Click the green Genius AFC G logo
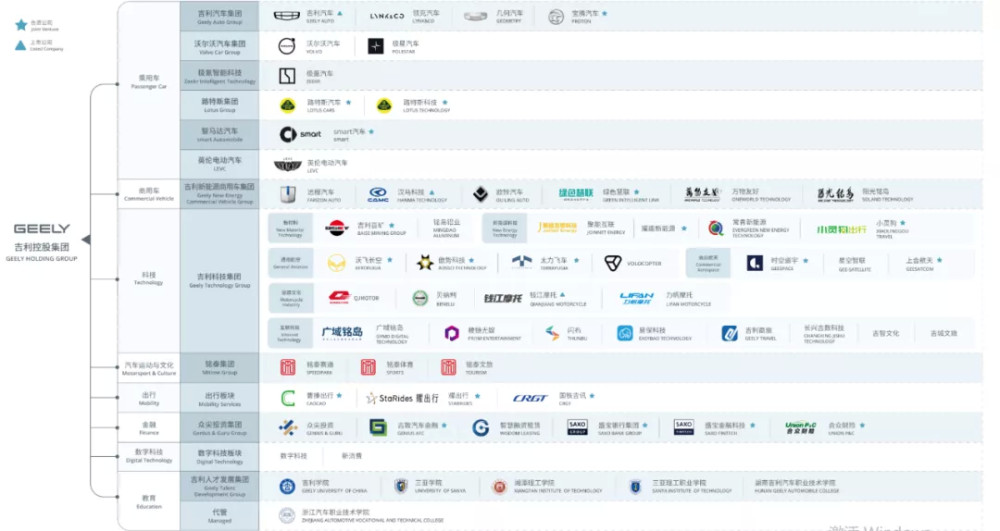Viewport: 1000px width, 531px height. (378, 428)
